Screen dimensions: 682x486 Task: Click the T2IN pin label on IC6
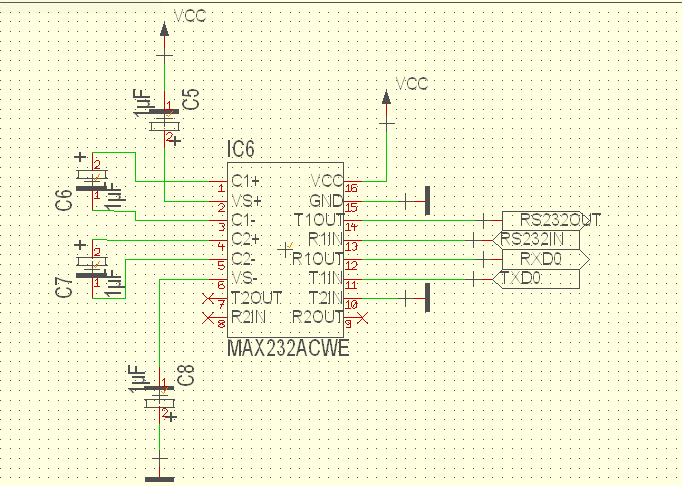point(326,298)
